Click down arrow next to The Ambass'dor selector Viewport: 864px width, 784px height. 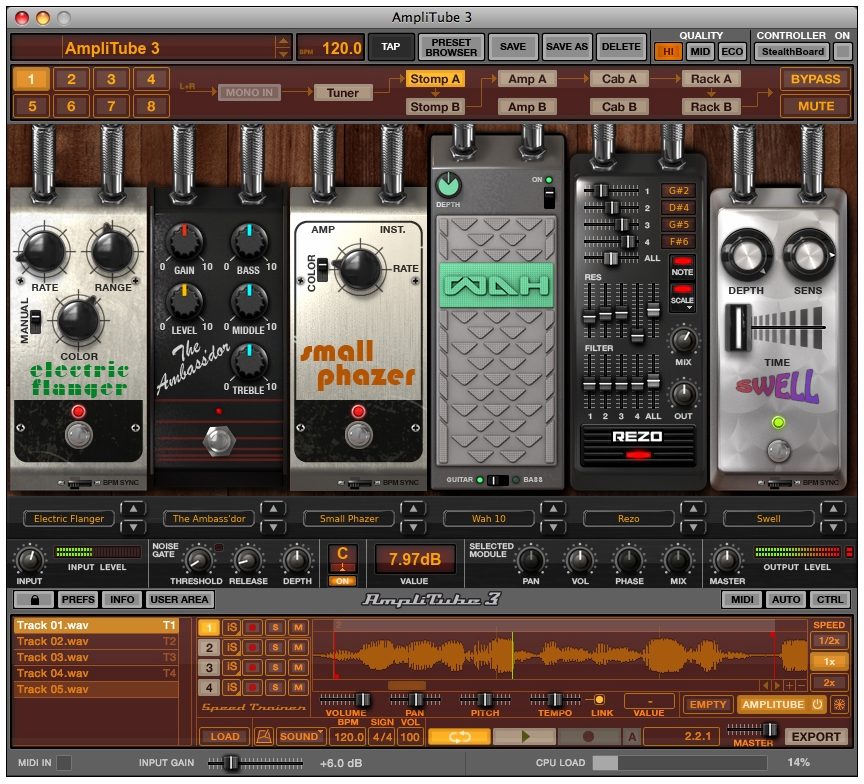point(273,527)
